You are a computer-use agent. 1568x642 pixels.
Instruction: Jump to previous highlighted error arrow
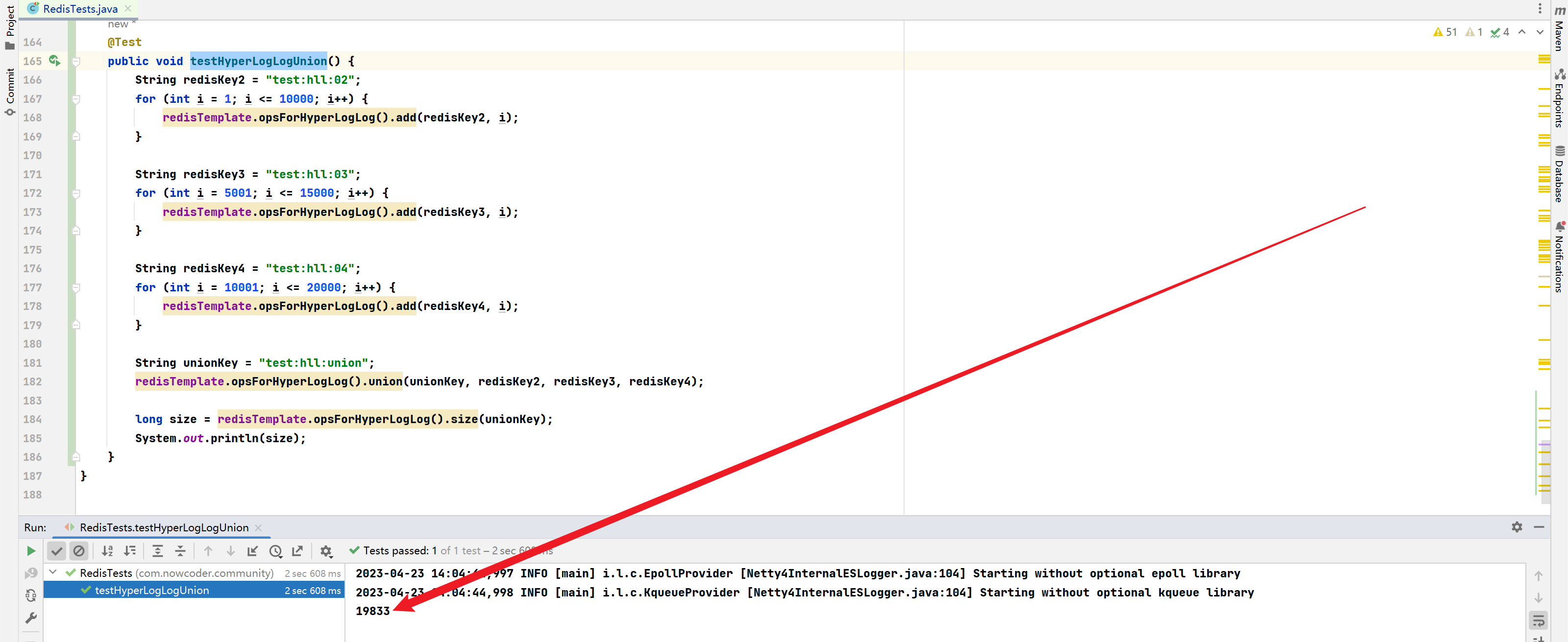tap(1522, 32)
